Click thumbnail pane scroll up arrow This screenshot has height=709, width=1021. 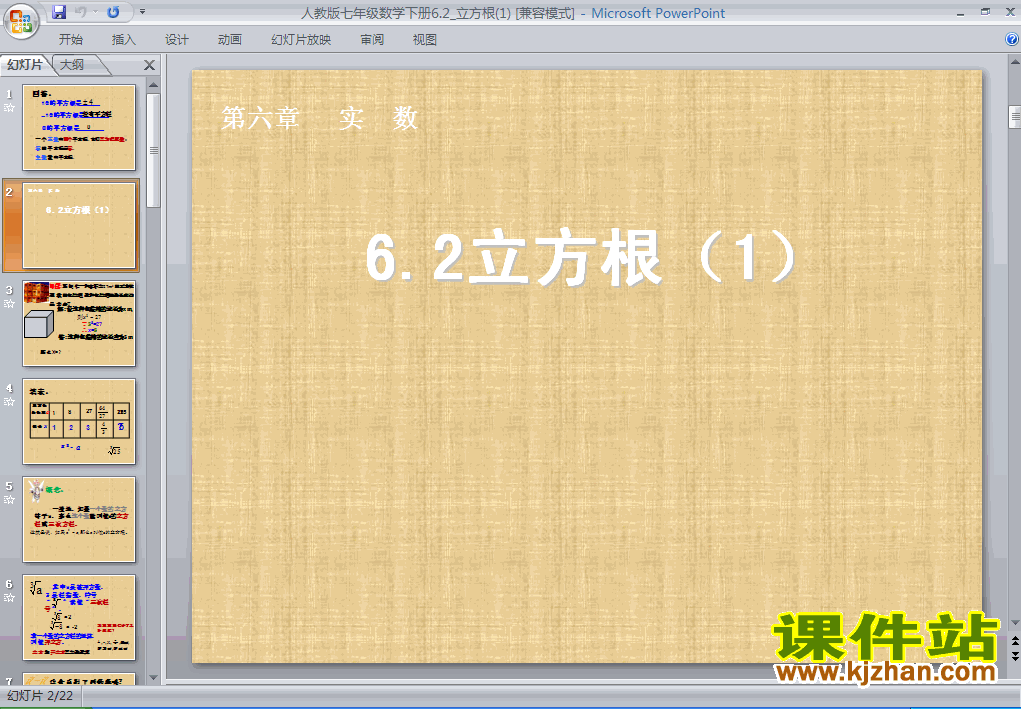pyautogui.click(x=154, y=85)
